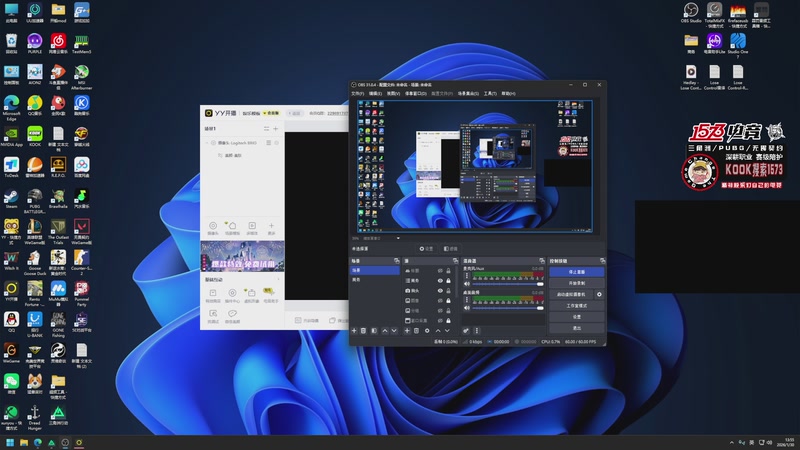Screen dimensions: 800x450
Task: Toggle visibility eye of the fourth source row
Action: coord(440,301)
